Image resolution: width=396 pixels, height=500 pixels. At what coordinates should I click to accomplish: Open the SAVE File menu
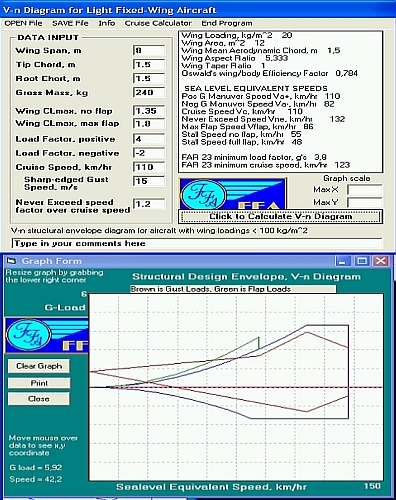[x=70, y=23]
